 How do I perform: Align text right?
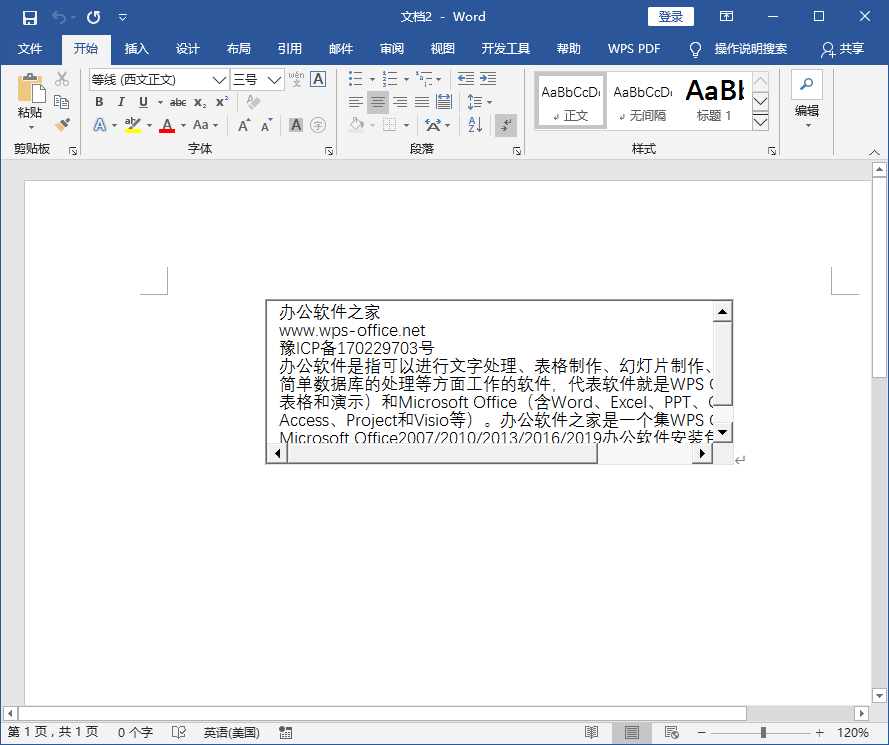400,102
